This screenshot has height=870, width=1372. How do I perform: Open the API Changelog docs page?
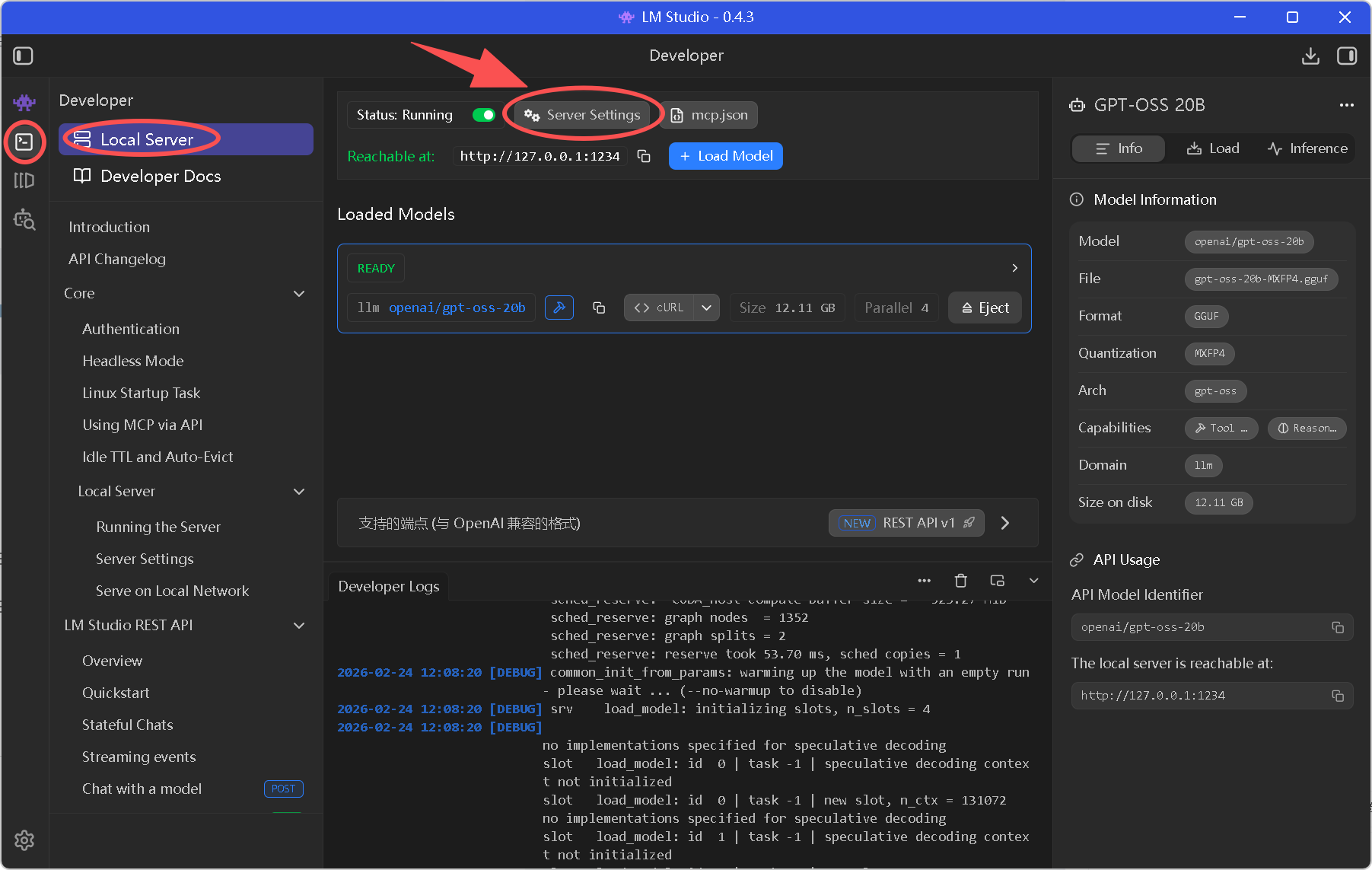click(x=117, y=259)
